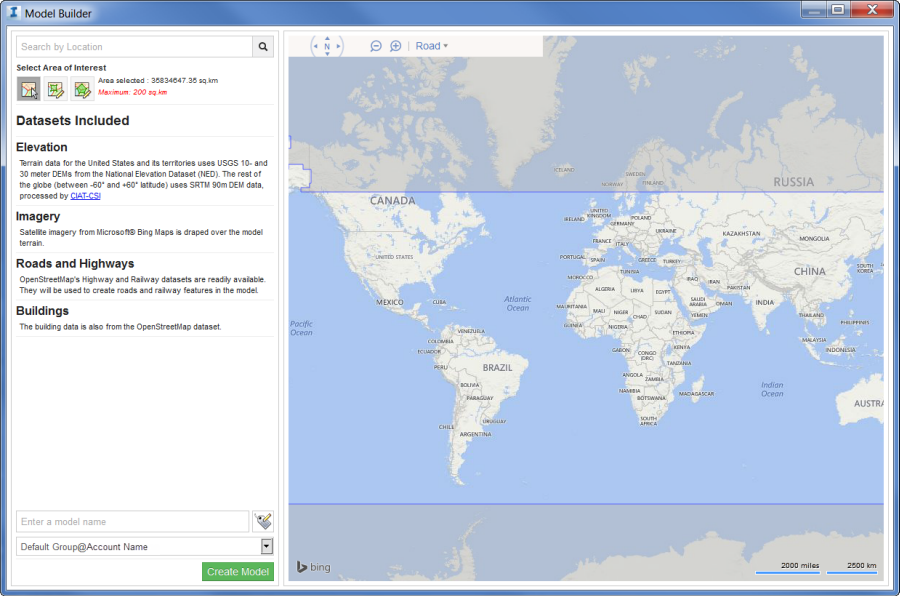Click the Atlantic Ocean label
The width and height of the screenshot is (900, 596).
coord(517,303)
